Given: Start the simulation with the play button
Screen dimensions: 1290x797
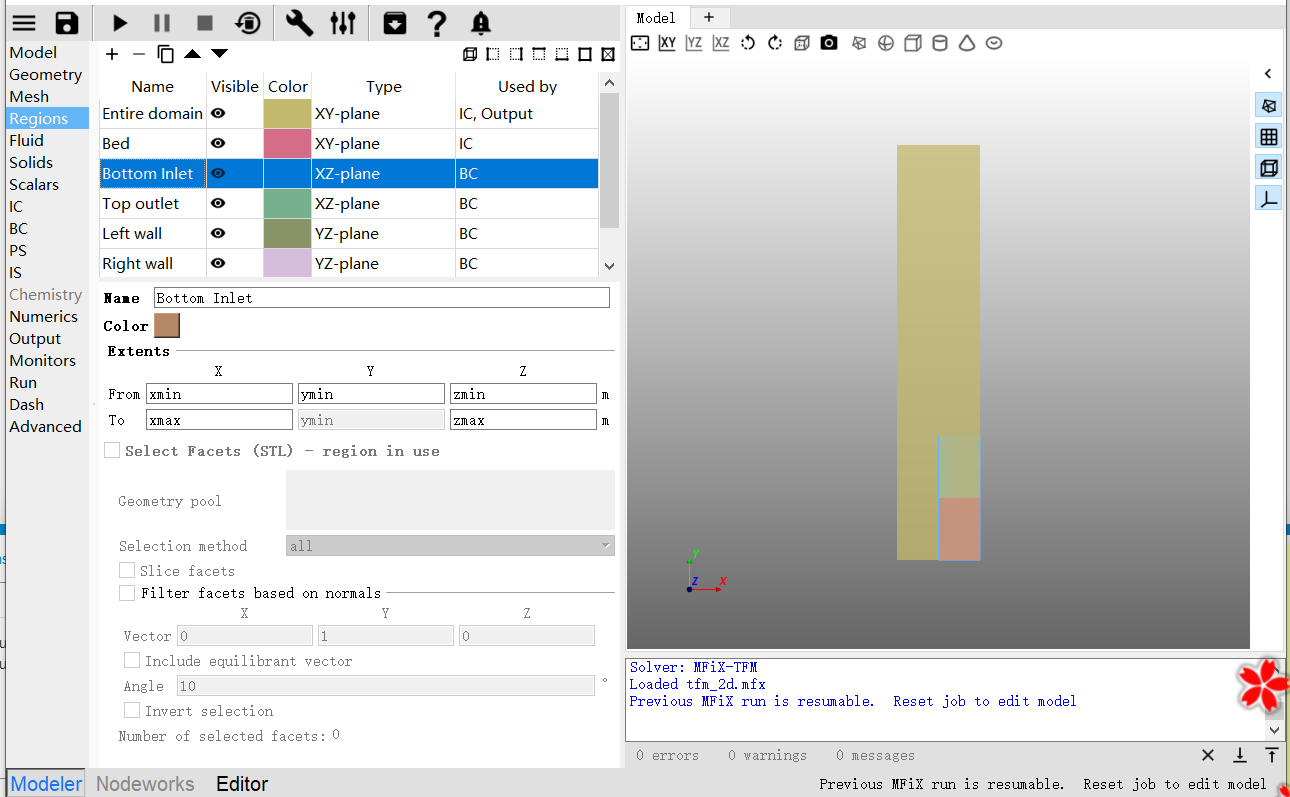Looking at the screenshot, I should tap(120, 23).
